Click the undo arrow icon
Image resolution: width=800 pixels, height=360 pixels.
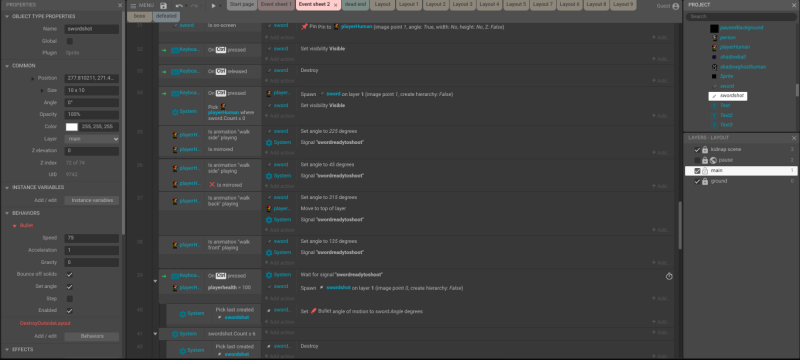point(179,6)
